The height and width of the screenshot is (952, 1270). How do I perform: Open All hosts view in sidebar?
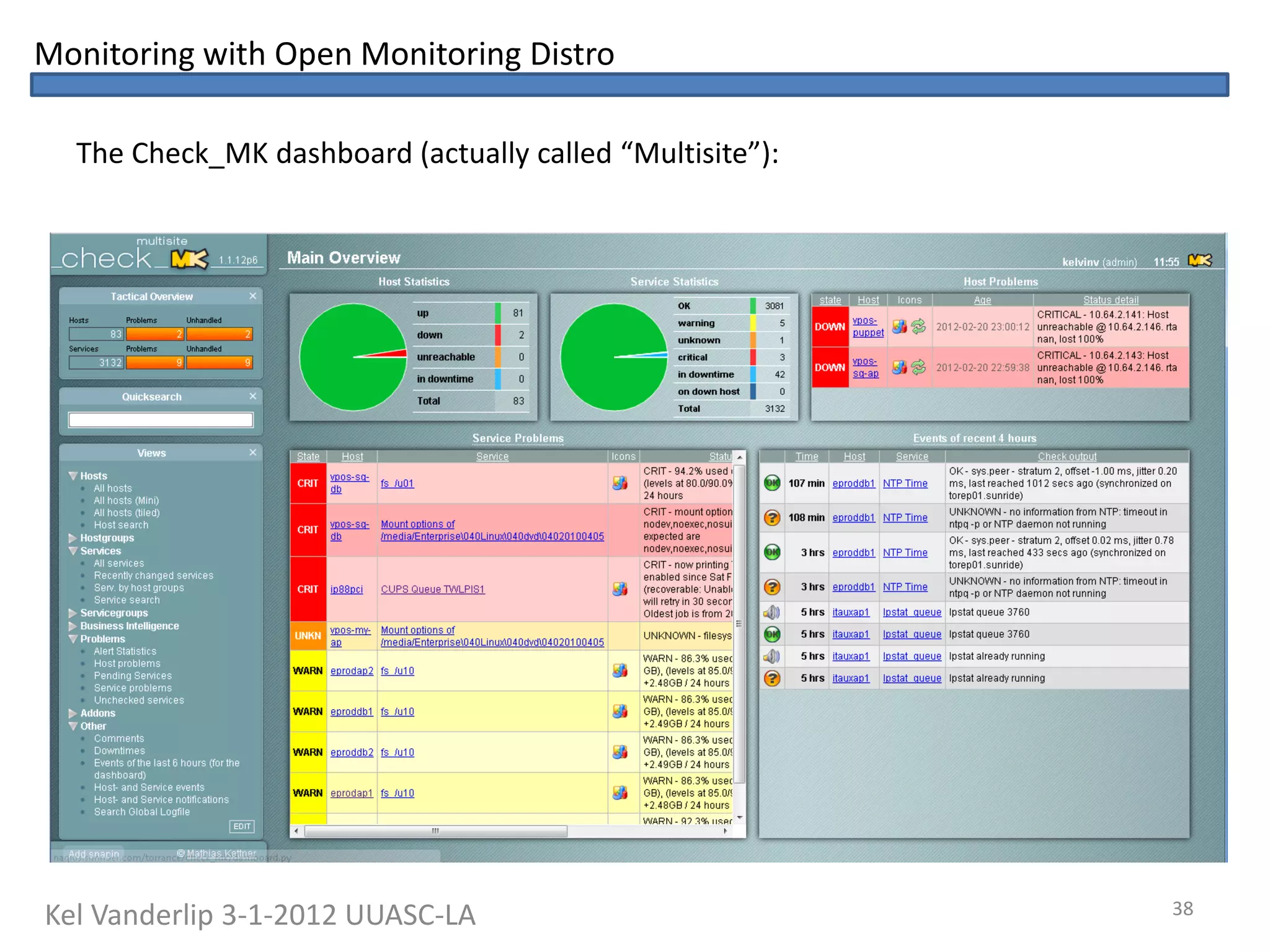(113, 488)
